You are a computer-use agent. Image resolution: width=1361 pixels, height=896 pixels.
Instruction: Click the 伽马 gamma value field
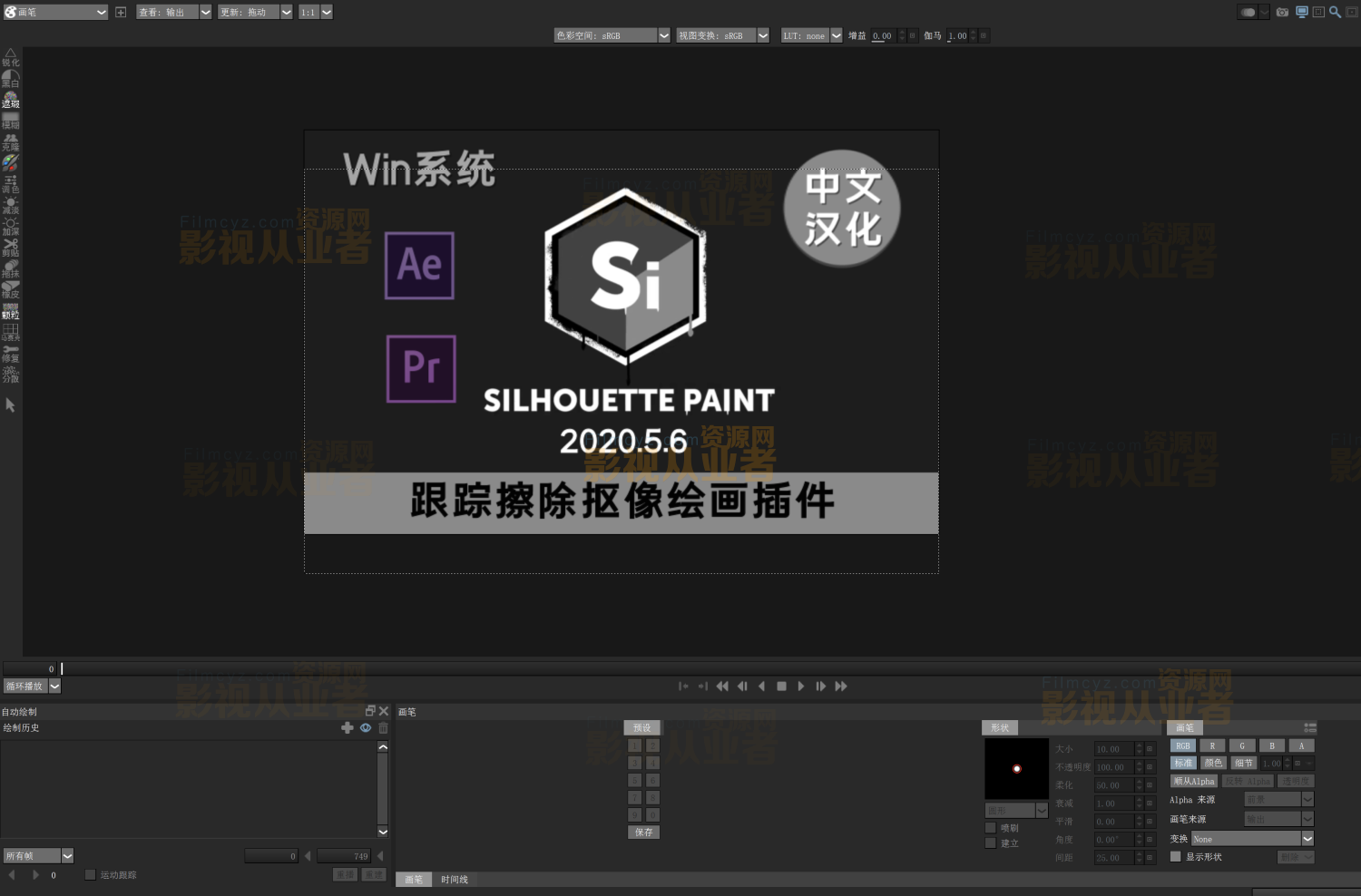[x=957, y=35]
